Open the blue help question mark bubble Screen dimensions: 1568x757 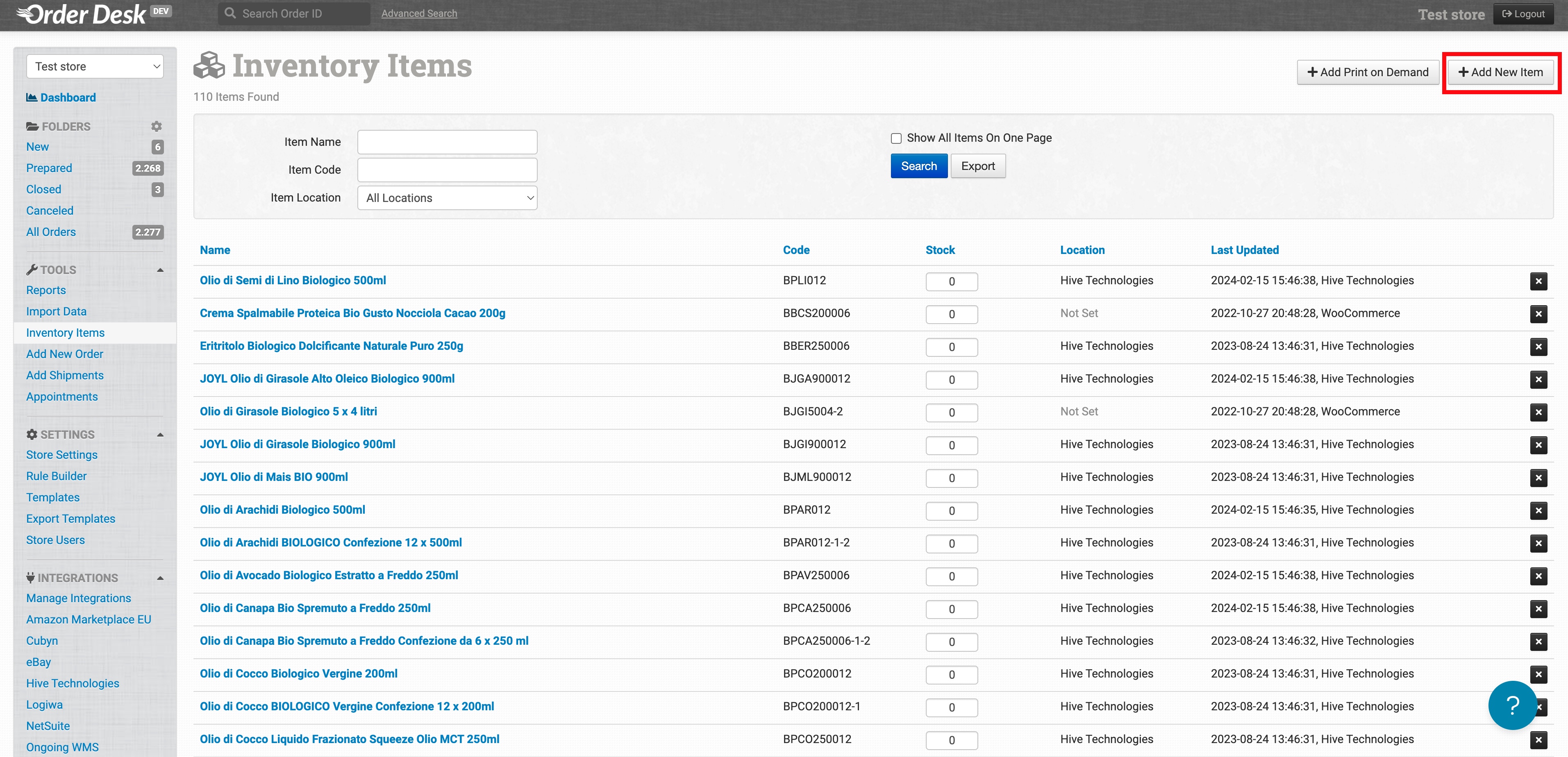tap(1513, 705)
